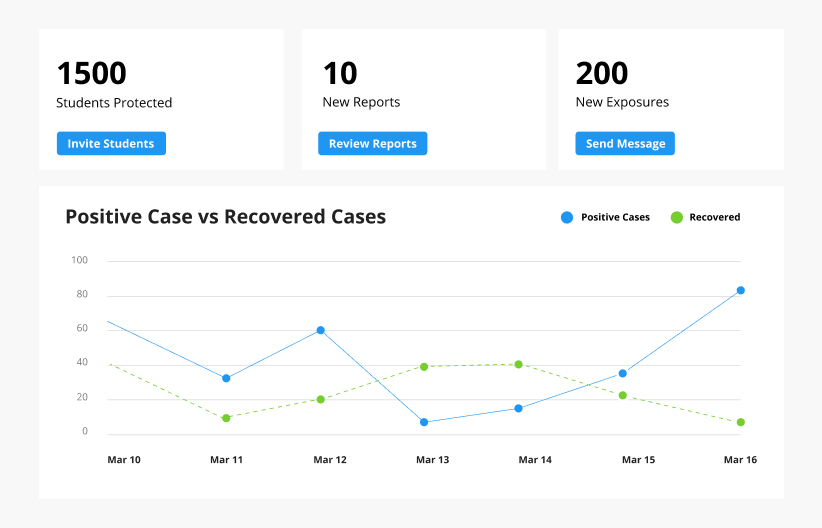Image resolution: width=822 pixels, height=528 pixels.
Task: Click the 40 y-axis label
Action: [x=82, y=362]
